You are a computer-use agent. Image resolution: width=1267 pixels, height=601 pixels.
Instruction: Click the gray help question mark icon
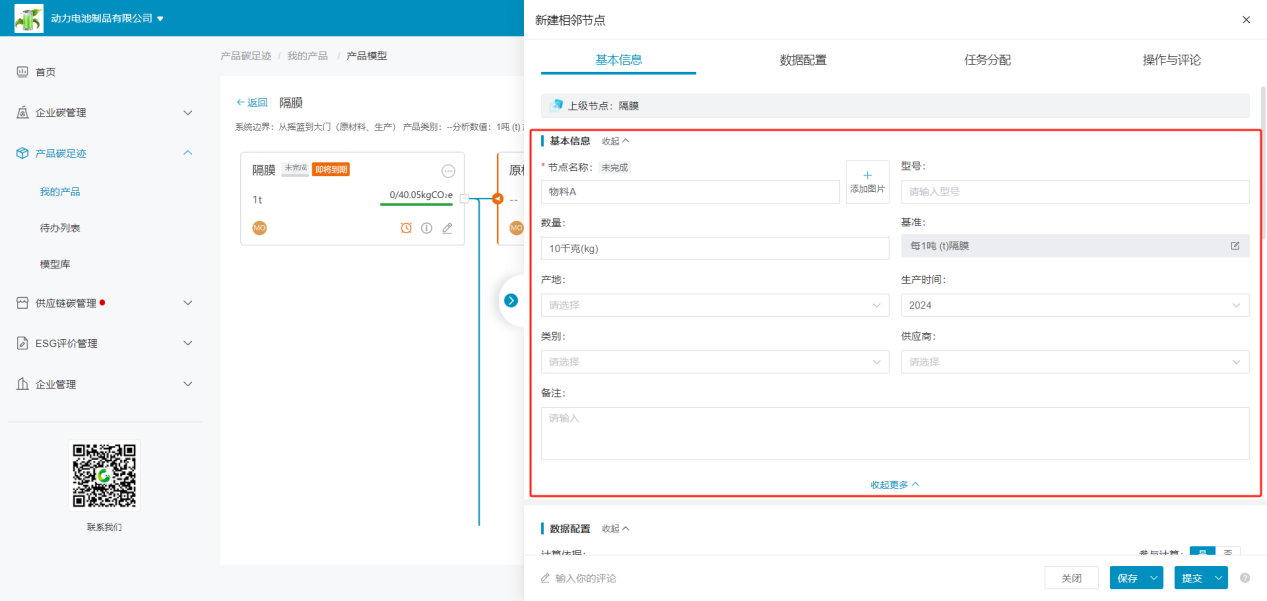tap(1245, 578)
